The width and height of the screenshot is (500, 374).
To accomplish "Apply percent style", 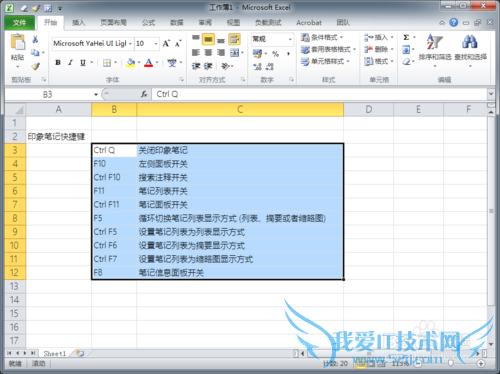I will (275, 54).
